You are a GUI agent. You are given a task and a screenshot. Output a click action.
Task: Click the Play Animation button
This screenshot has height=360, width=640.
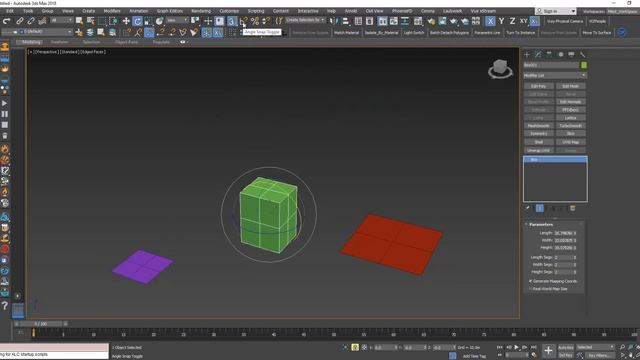516,347
